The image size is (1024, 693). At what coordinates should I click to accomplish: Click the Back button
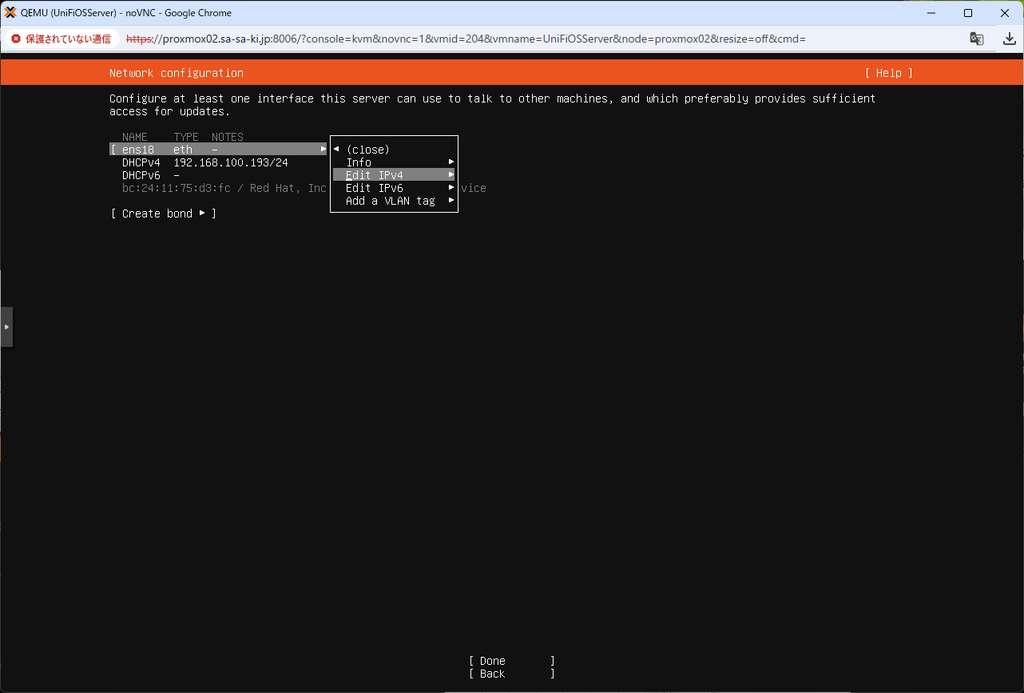[511, 674]
